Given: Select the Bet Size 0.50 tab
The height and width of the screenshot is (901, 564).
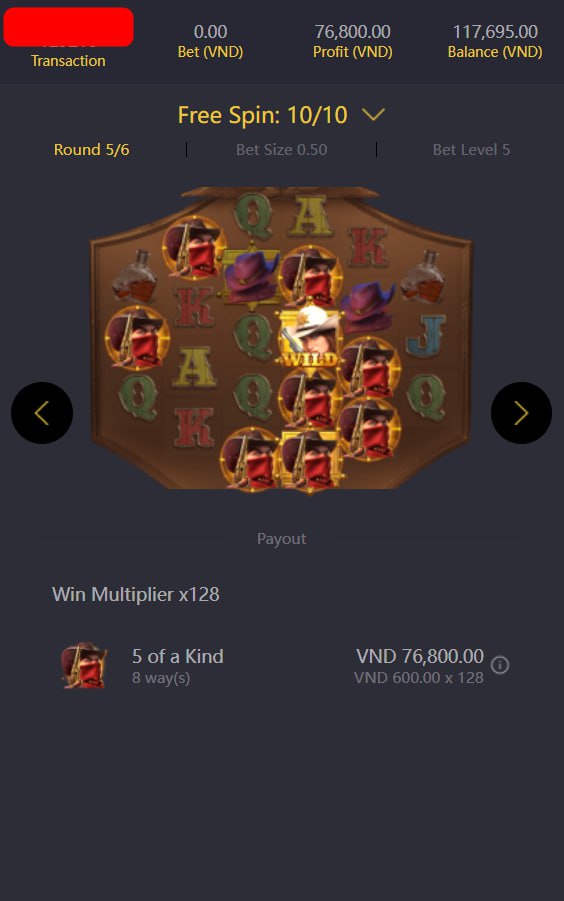Looking at the screenshot, I should 281,150.
